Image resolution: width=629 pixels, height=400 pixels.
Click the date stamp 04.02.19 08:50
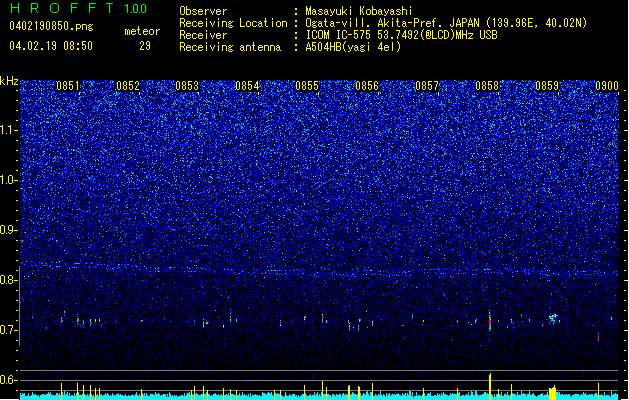51,46
